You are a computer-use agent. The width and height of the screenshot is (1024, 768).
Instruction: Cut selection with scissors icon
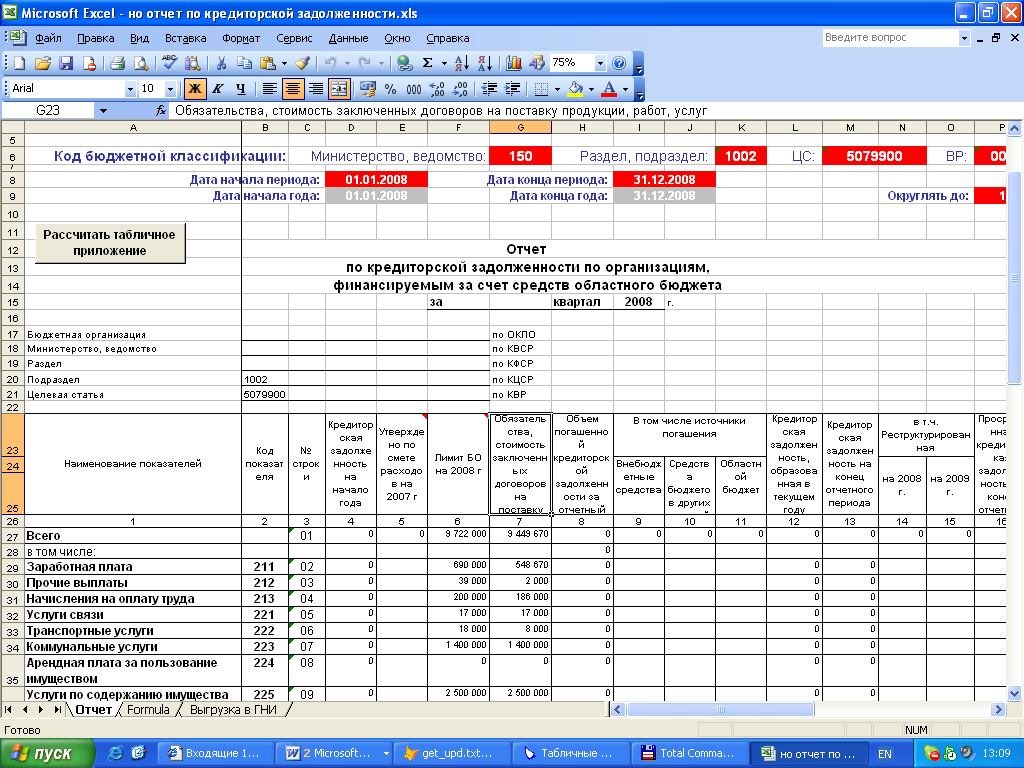coord(221,63)
